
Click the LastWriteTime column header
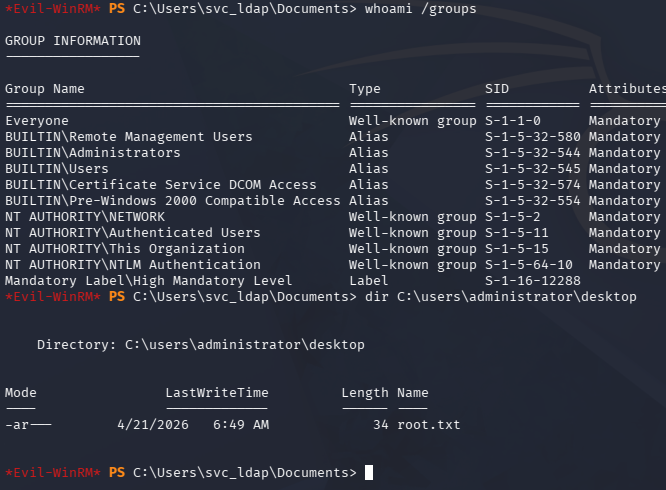[217, 393]
